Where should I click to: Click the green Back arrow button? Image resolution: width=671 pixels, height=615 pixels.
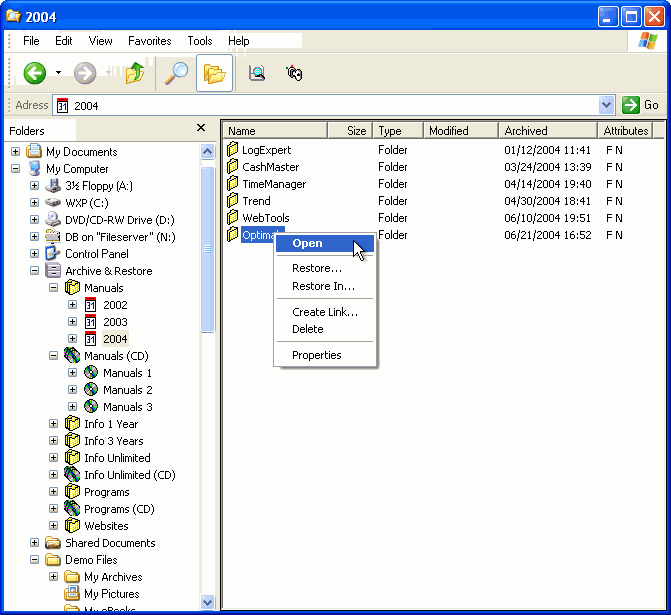[34, 73]
